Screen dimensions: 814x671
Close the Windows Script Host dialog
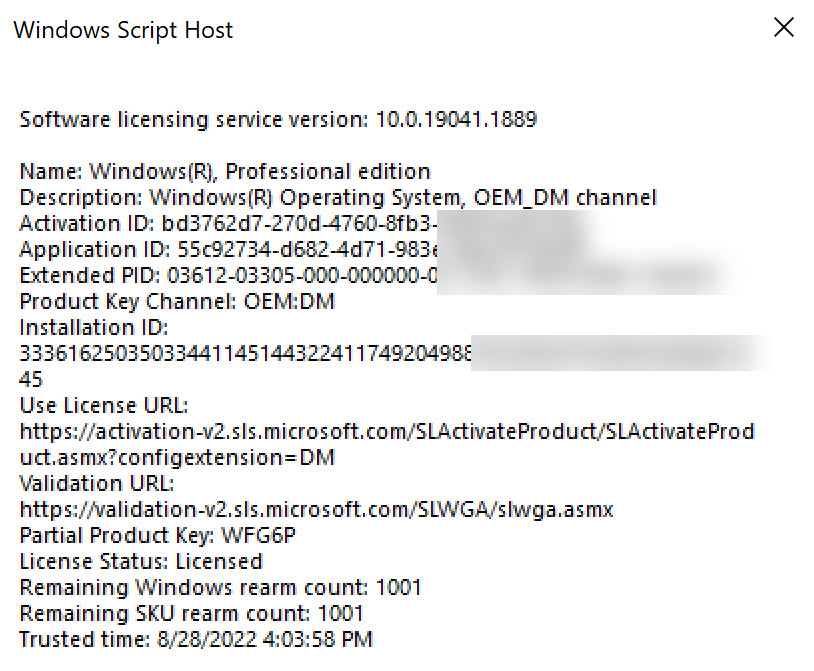[784, 28]
